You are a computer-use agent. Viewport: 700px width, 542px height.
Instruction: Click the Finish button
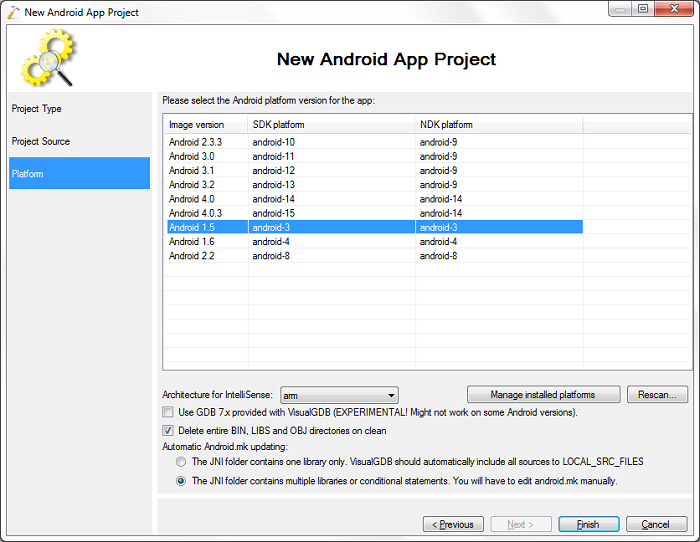588,524
